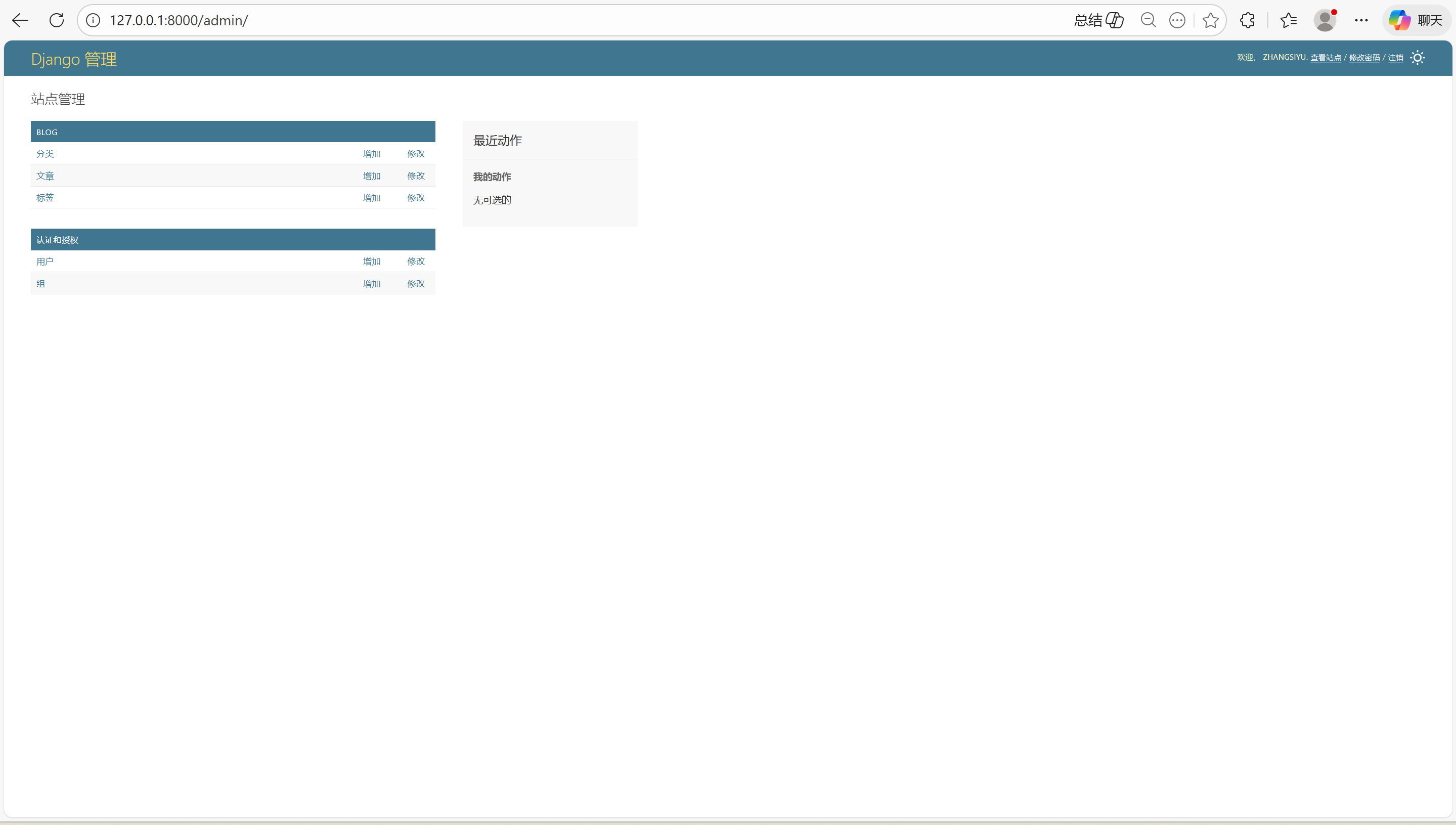Click 修改 for 标签
This screenshot has width=1456, height=825.
[x=416, y=198]
